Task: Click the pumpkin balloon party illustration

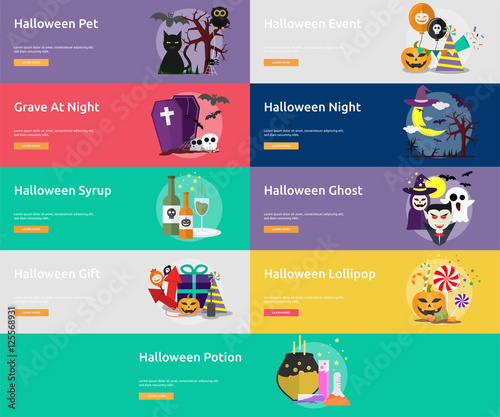Action: tap(439, 38)
